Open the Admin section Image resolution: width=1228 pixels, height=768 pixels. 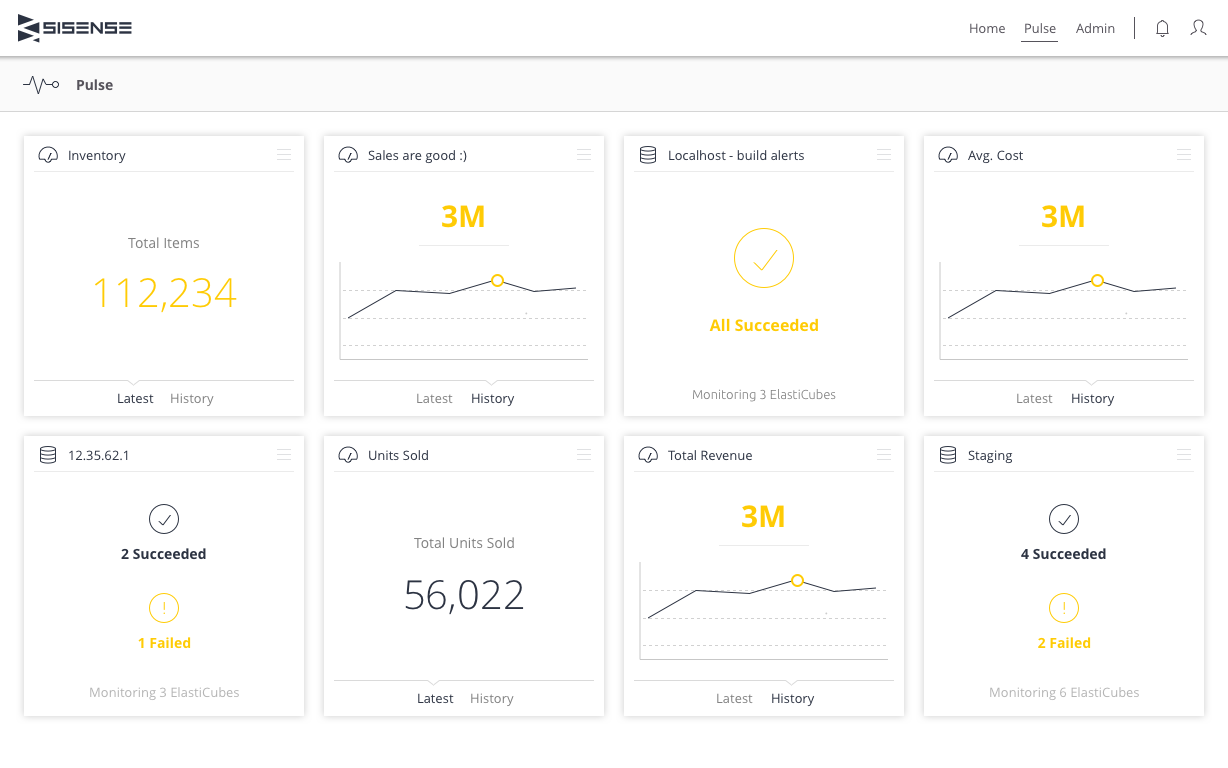click(x=1095, y=28)
